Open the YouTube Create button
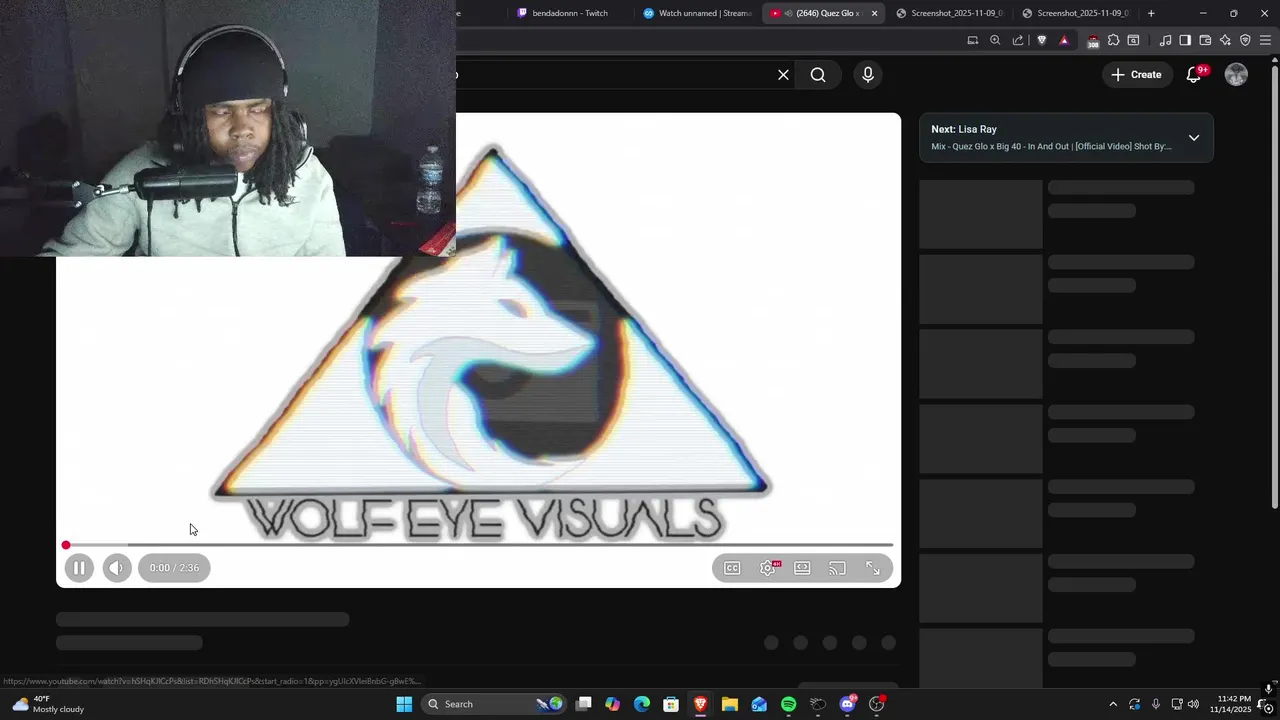1280x720 pixels. 1137,75
